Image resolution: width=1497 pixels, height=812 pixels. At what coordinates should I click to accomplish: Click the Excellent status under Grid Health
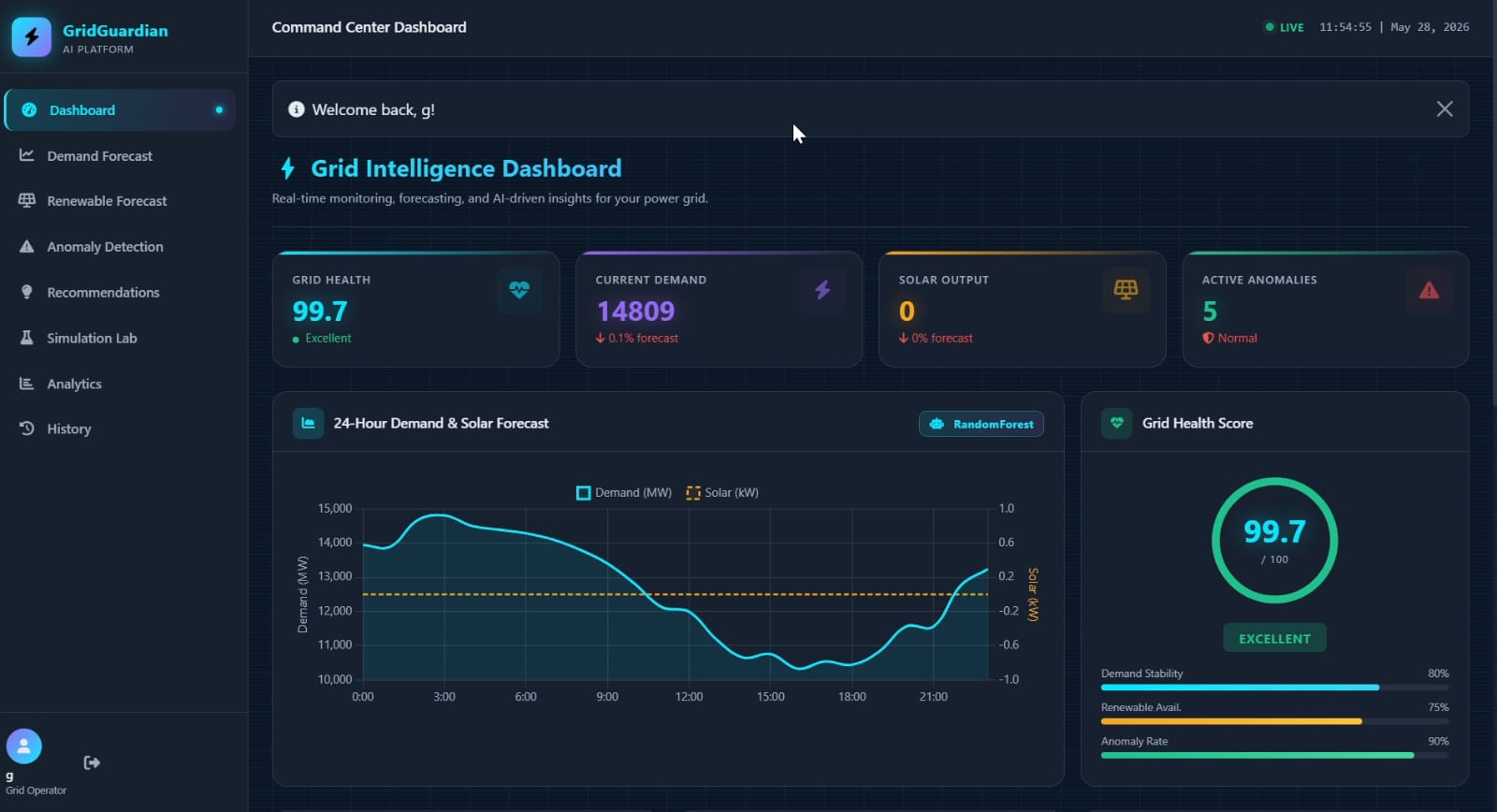click(322, 339)
